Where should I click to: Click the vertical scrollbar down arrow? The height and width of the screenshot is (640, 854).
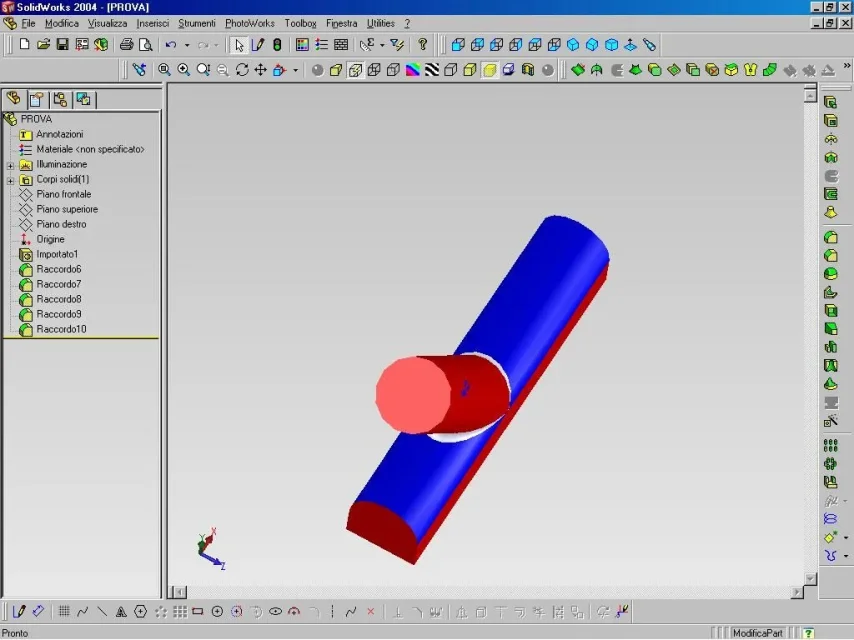pyautogui.click(x=810, y=578)
